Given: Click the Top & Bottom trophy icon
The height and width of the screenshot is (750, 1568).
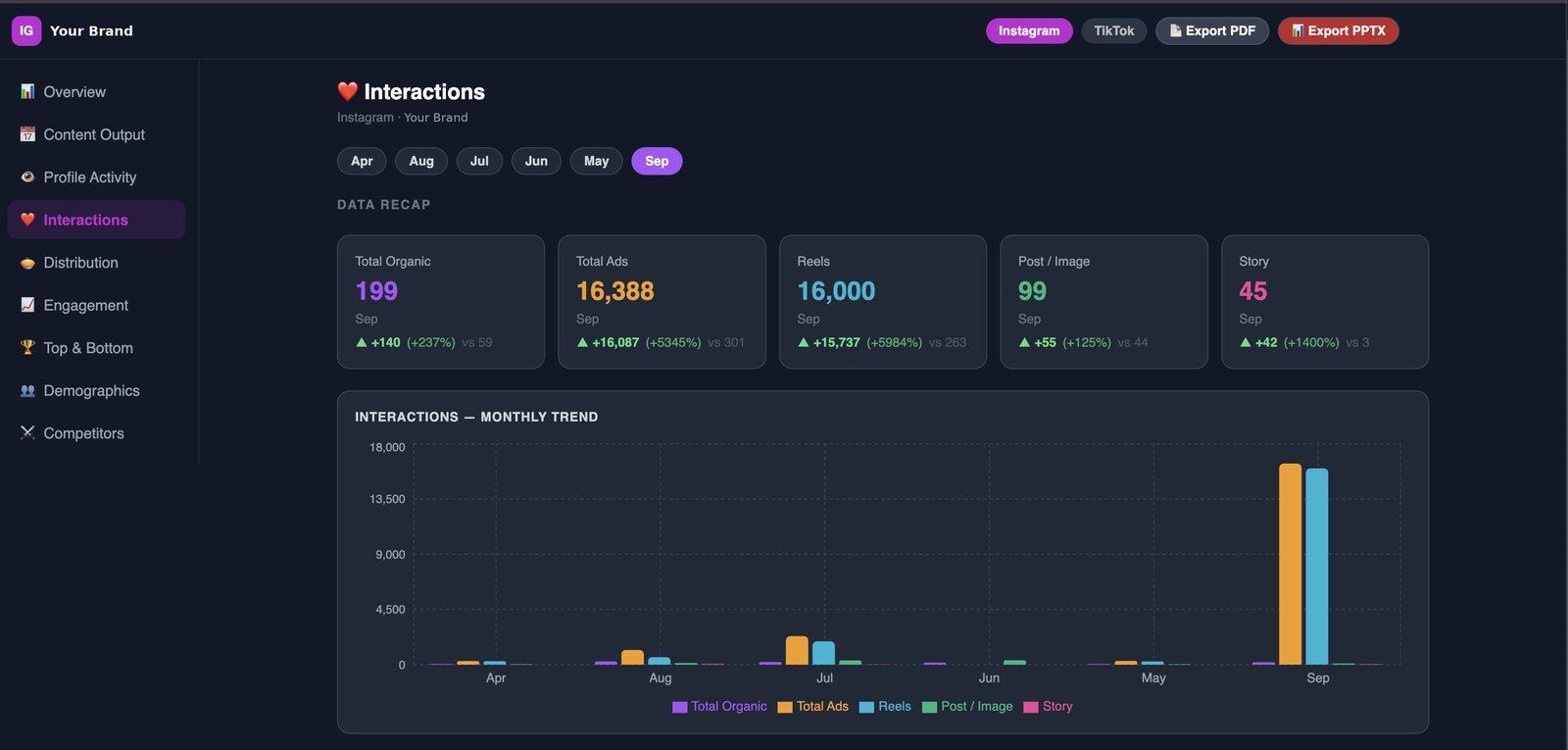Looking at the screenshot, I should point(27,347).
